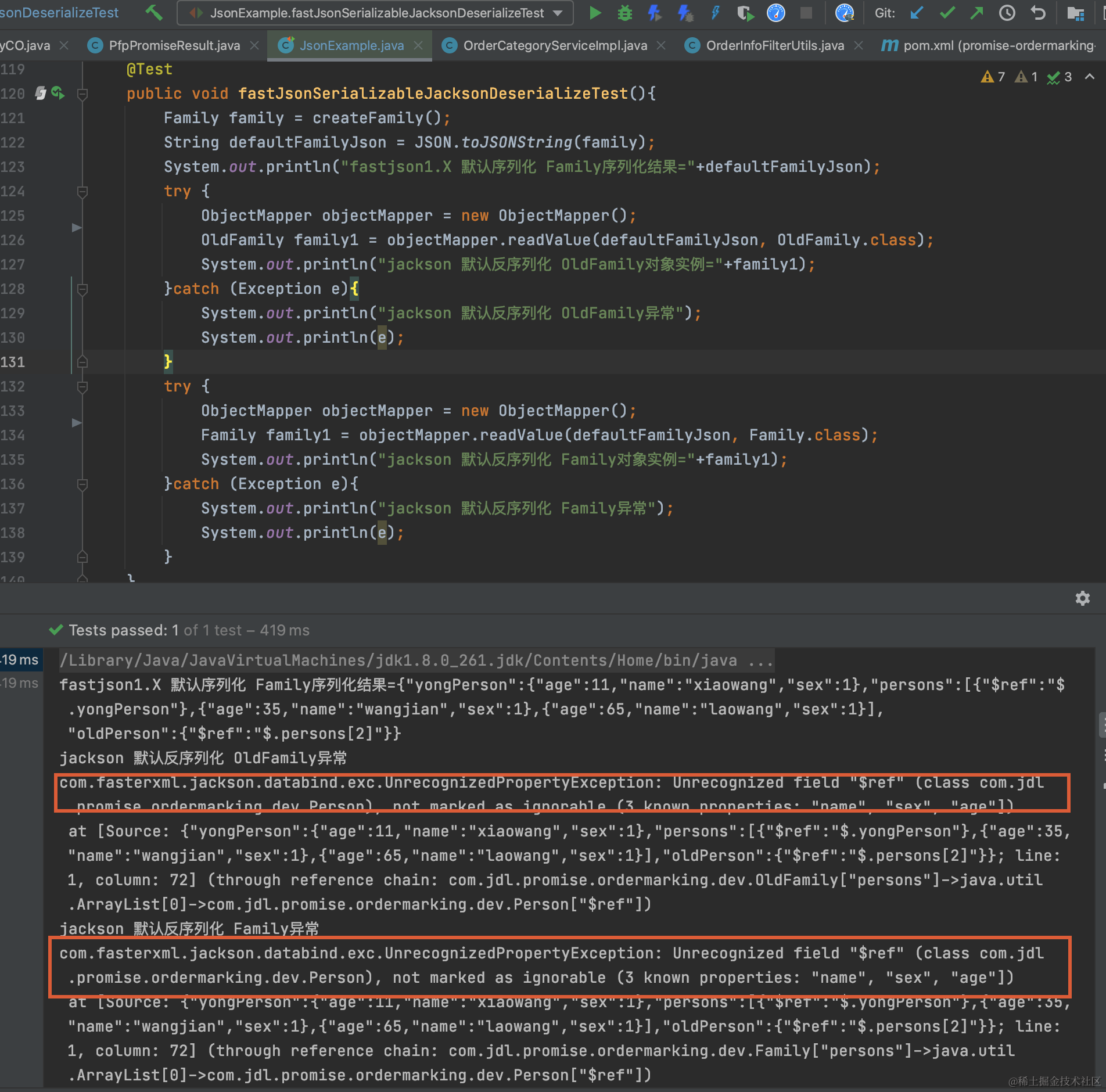The height and width of the screenshot is (1092, 1106).
Task: Click Family.class on line 134
Action: pyautogui.click(x=805, y=435)
